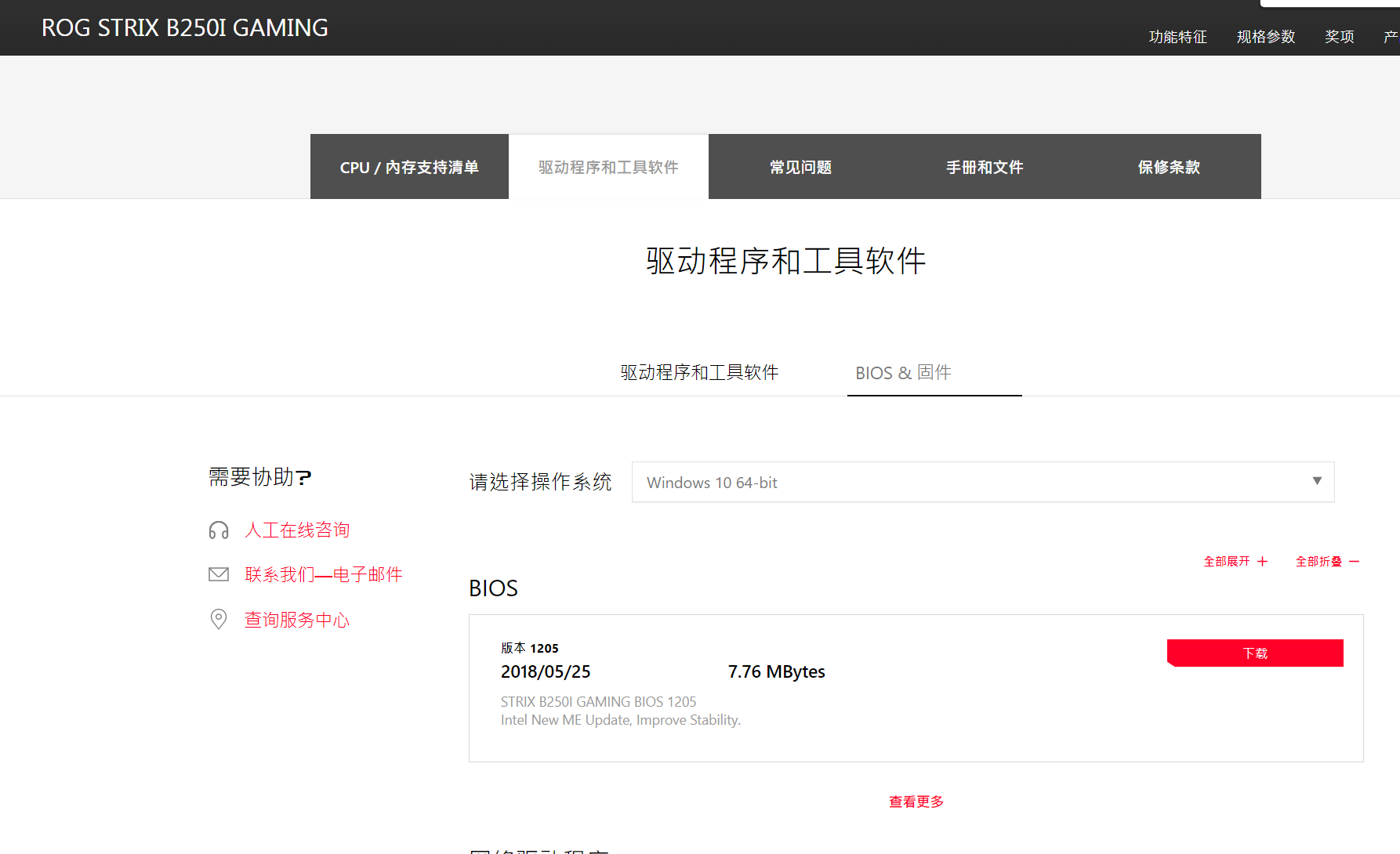
Task: Click the BIOS section heading
Action: click(x=493, y=588)
